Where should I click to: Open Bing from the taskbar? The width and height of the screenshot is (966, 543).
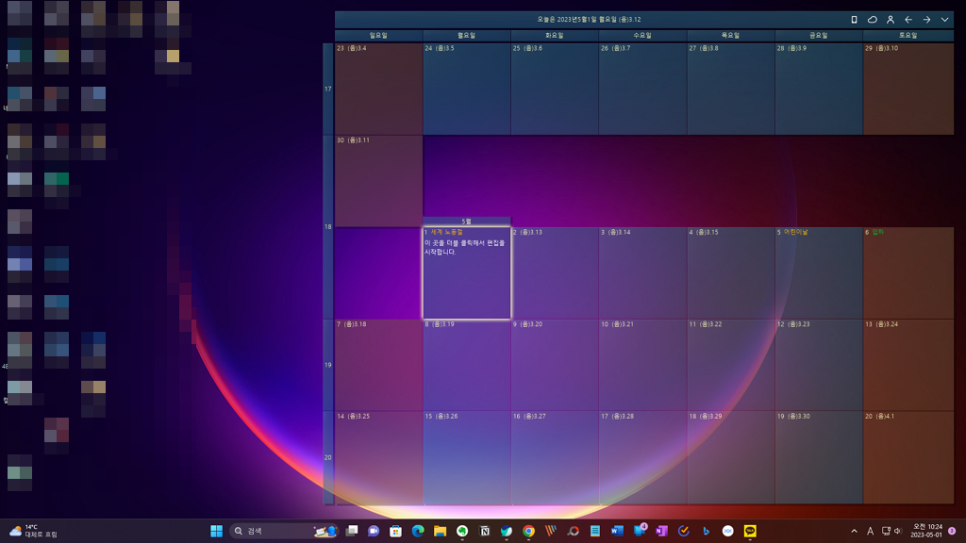(706, 531)
